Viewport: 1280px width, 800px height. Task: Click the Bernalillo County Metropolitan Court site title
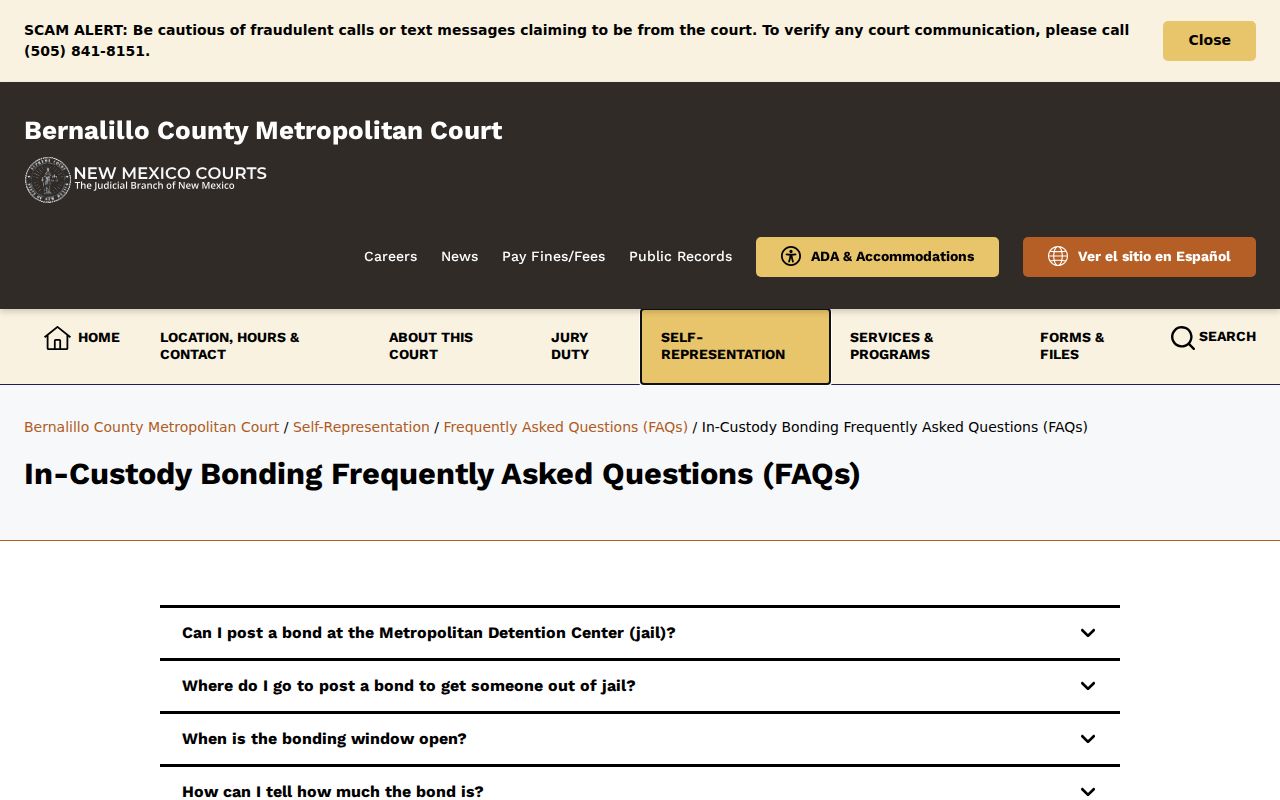pos(263,131)
